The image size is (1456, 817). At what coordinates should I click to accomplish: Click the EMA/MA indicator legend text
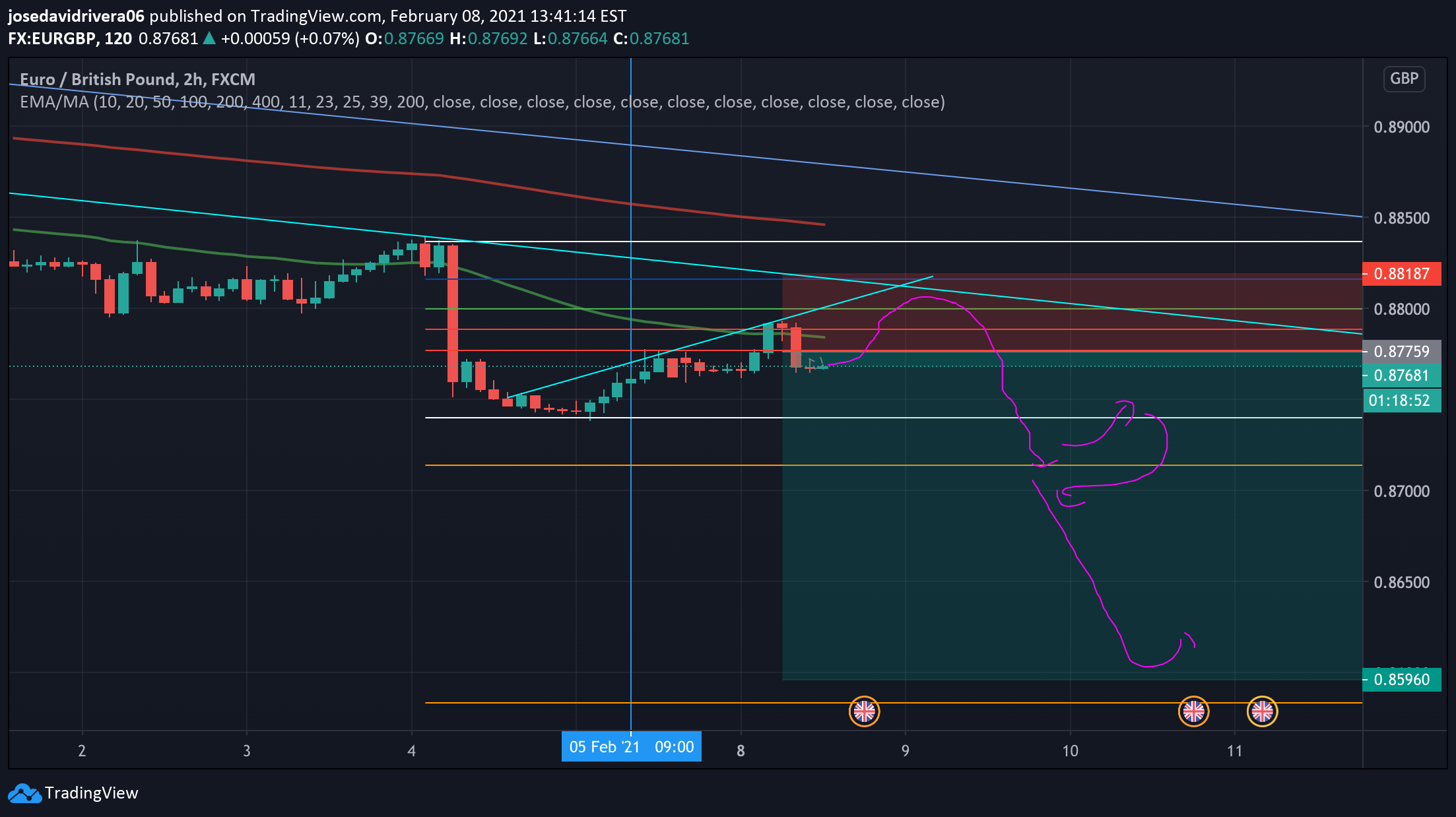click(482, 102)
